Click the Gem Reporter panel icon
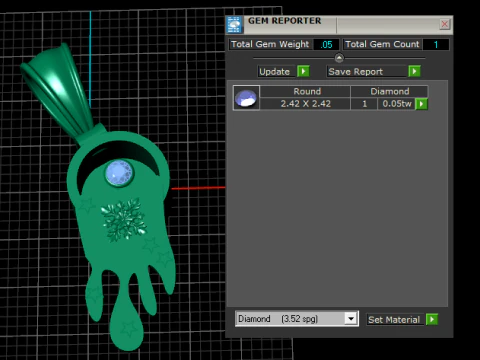 pos(234,25)
